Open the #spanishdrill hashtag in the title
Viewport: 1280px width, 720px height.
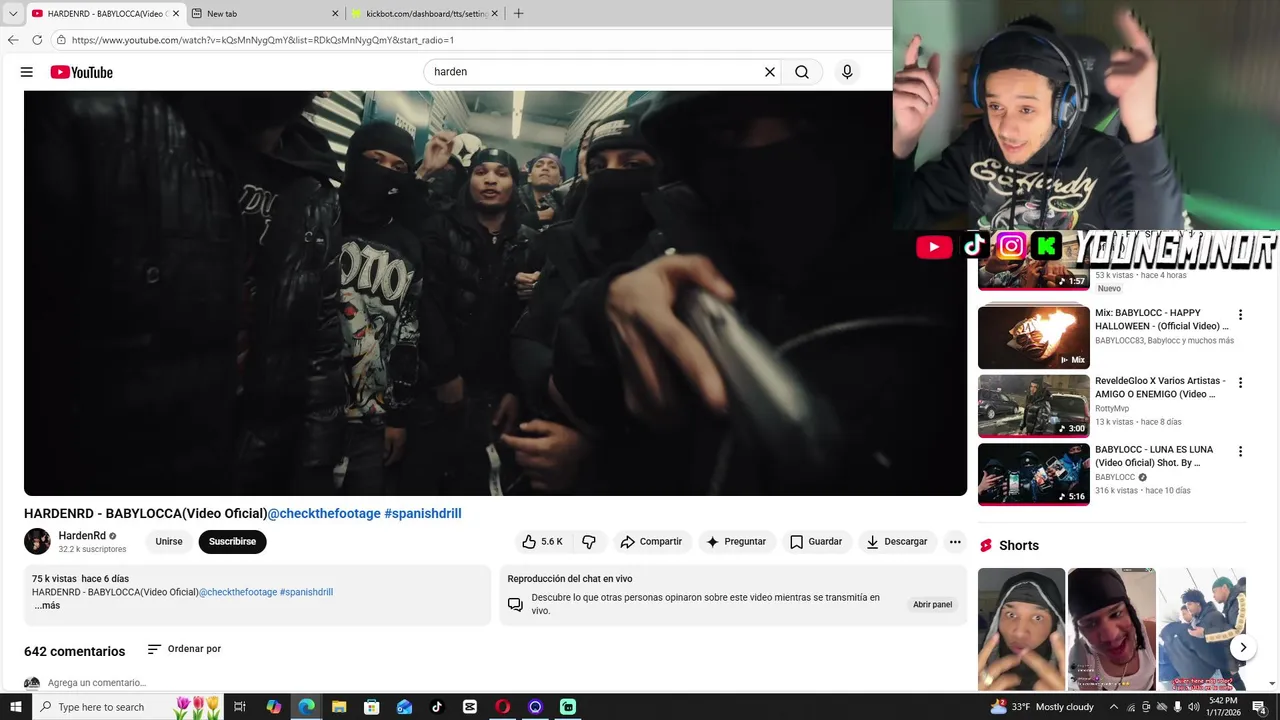coord(423,513)
